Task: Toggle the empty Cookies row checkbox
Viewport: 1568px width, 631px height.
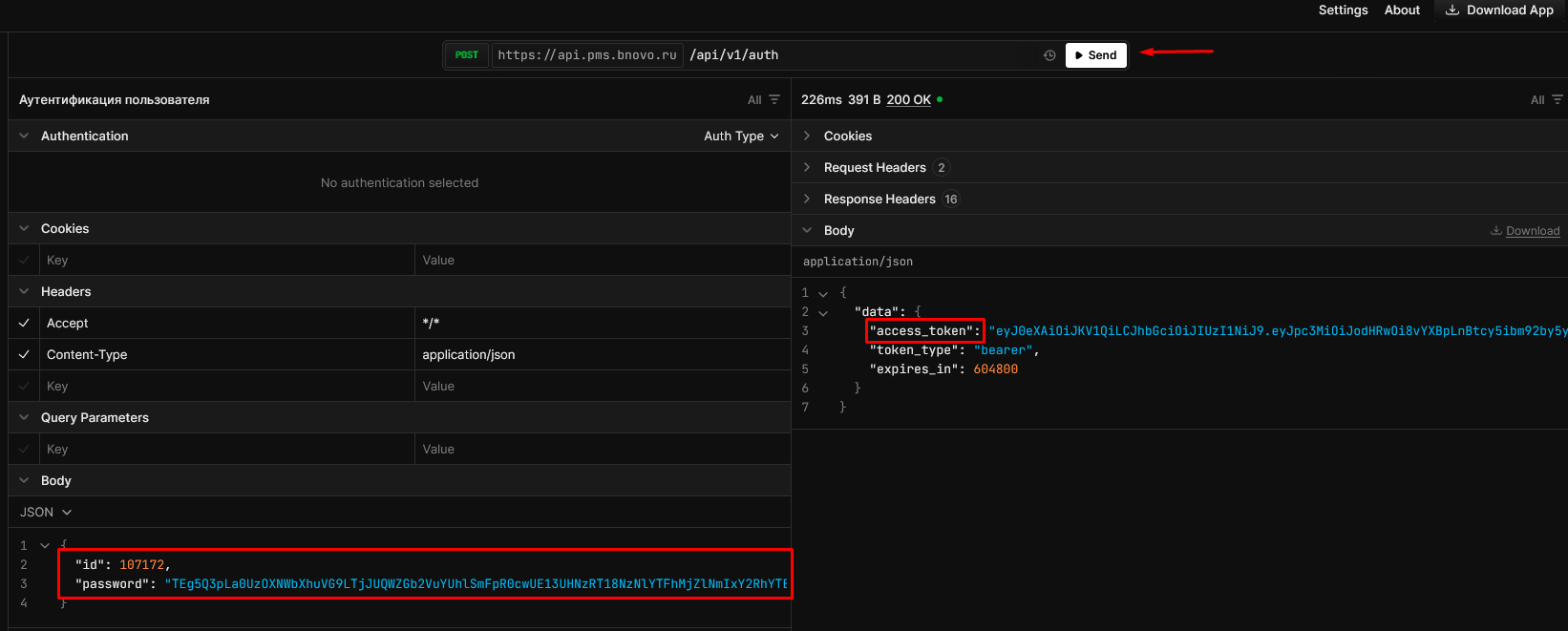Action: [x=24, y=260]
